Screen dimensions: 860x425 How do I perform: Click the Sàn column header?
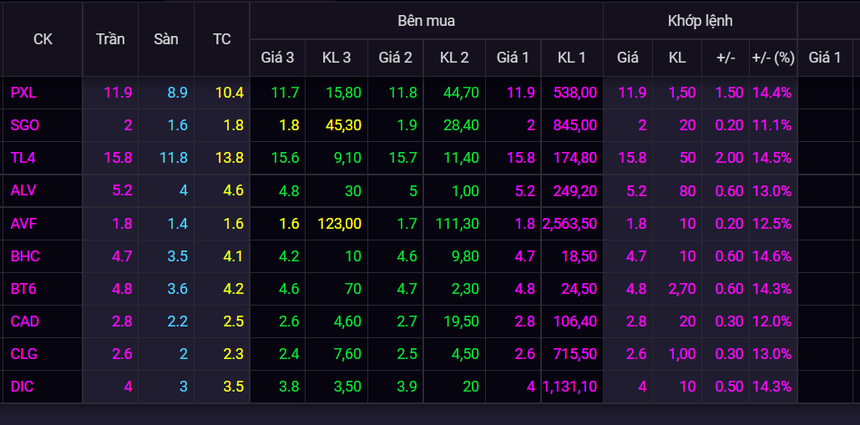pos(166,39)
